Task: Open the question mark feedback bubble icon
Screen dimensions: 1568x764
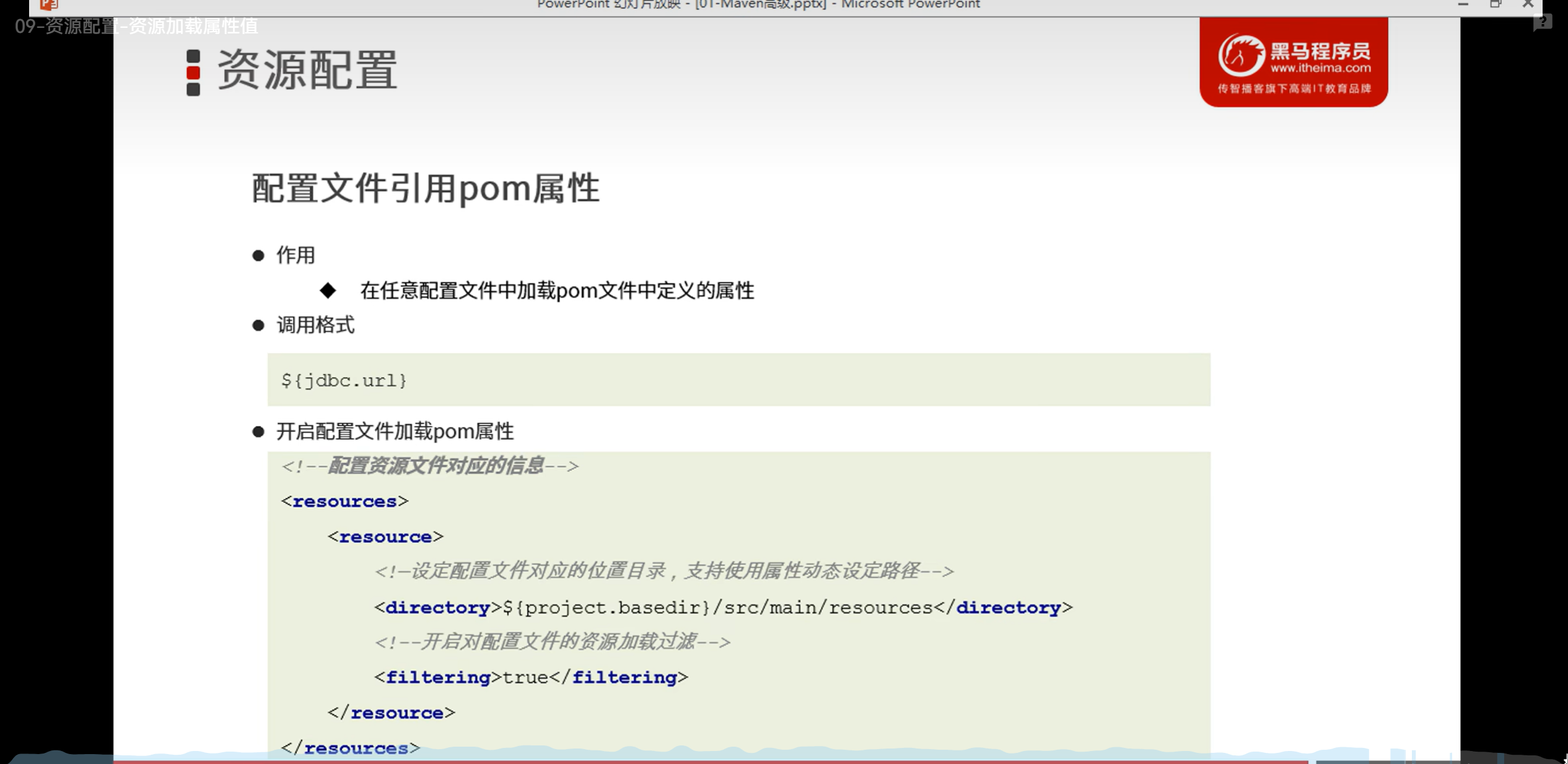Action: [1542, 23]
